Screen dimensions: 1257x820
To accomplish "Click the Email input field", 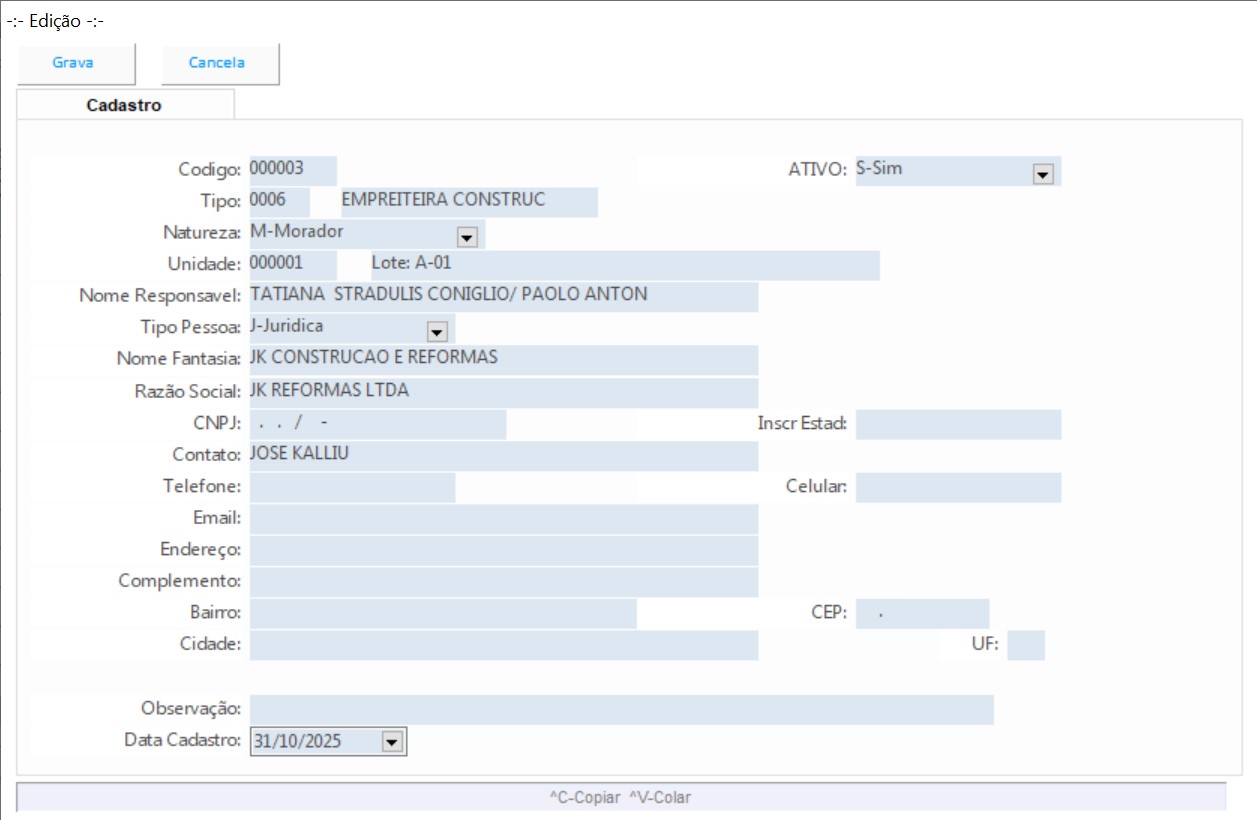I will tap(502, 519).
